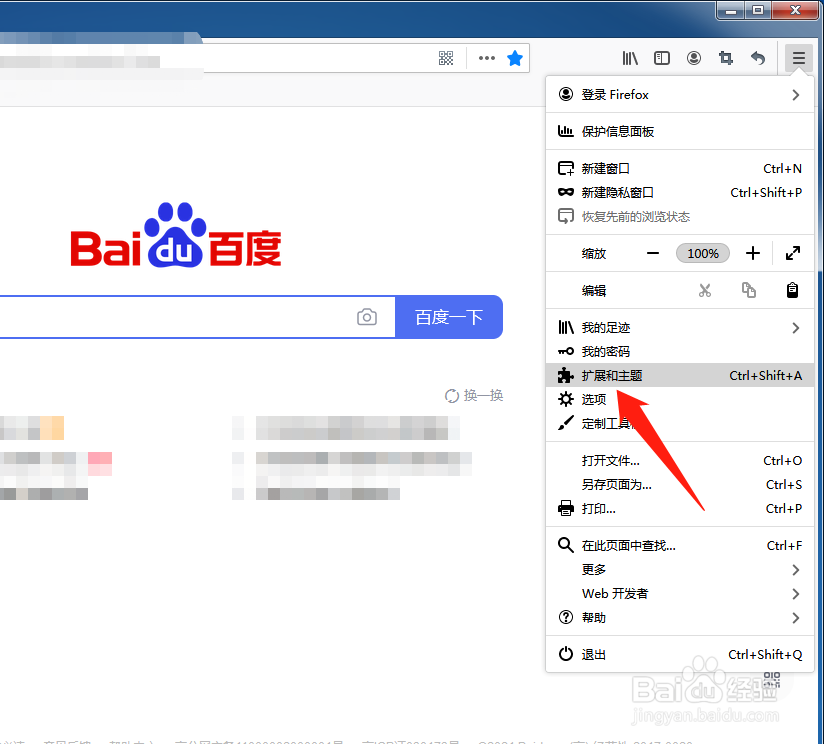Choose 在此页面中查找... menu item
The width and height of the screenshot is (824, 744).
[x=680, y=545]
